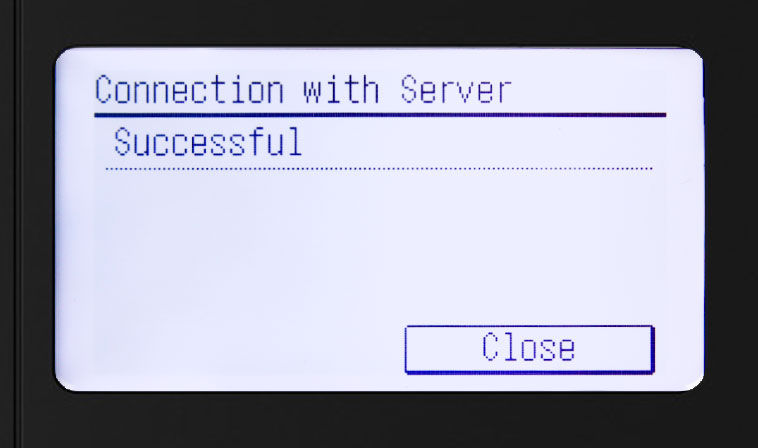Click the blank space right of the title
The height and width of the screenshot is (448, 758).
[x=589, y=89]
